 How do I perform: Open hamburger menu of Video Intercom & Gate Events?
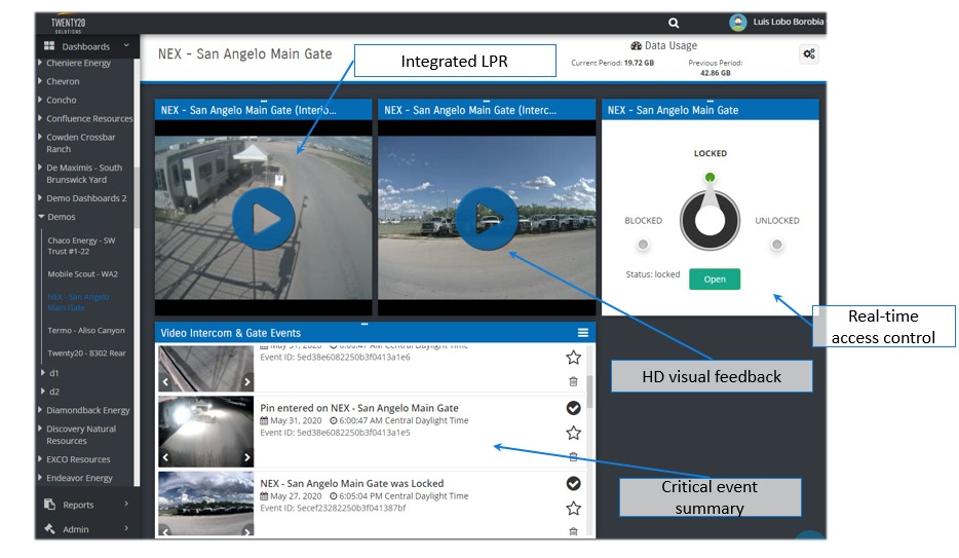[583, 332]
